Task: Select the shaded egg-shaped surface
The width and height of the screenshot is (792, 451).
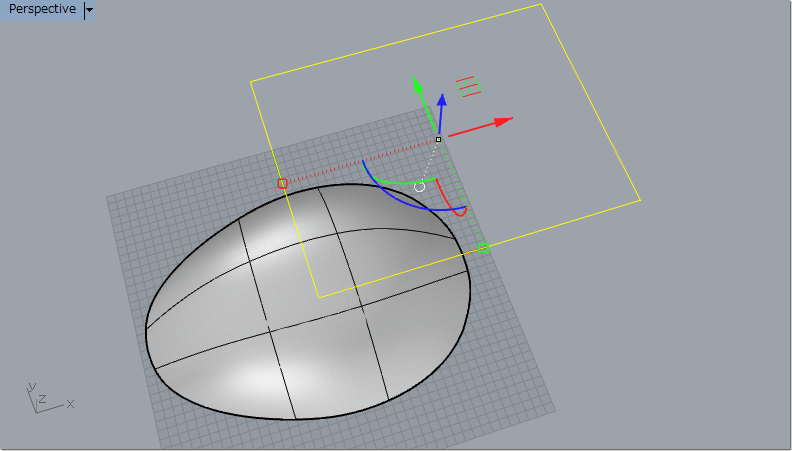Action: click(x=308, y=303)
